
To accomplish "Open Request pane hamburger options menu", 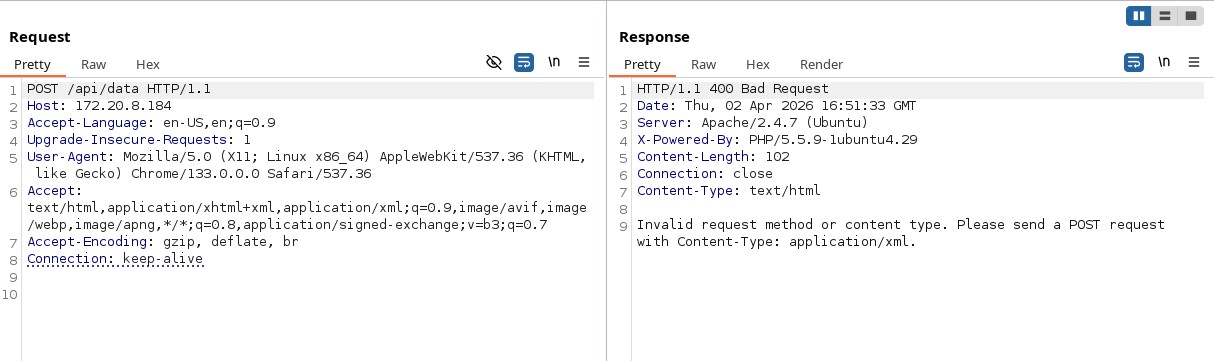I will [x=584, y=62].
